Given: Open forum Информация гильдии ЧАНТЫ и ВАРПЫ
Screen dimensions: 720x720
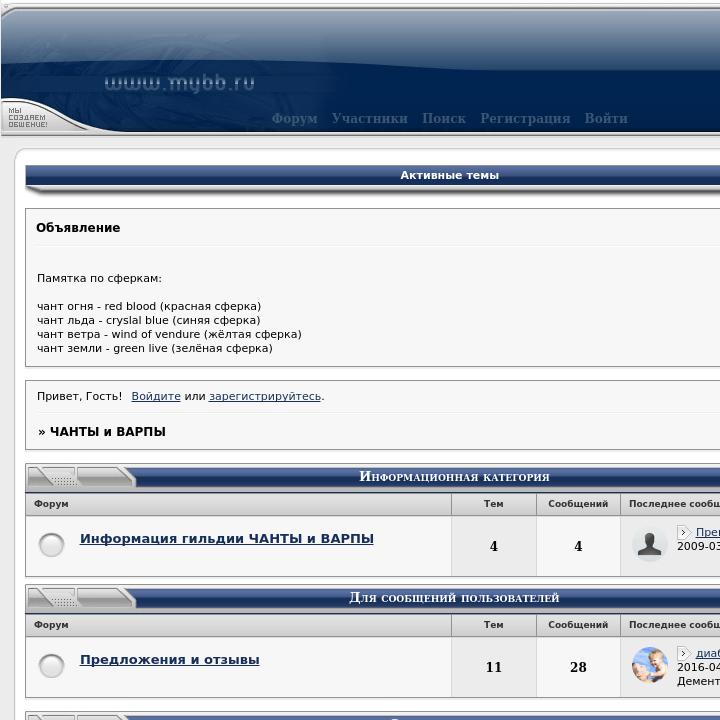Looking at the screenshot, I should click(227, 539).
